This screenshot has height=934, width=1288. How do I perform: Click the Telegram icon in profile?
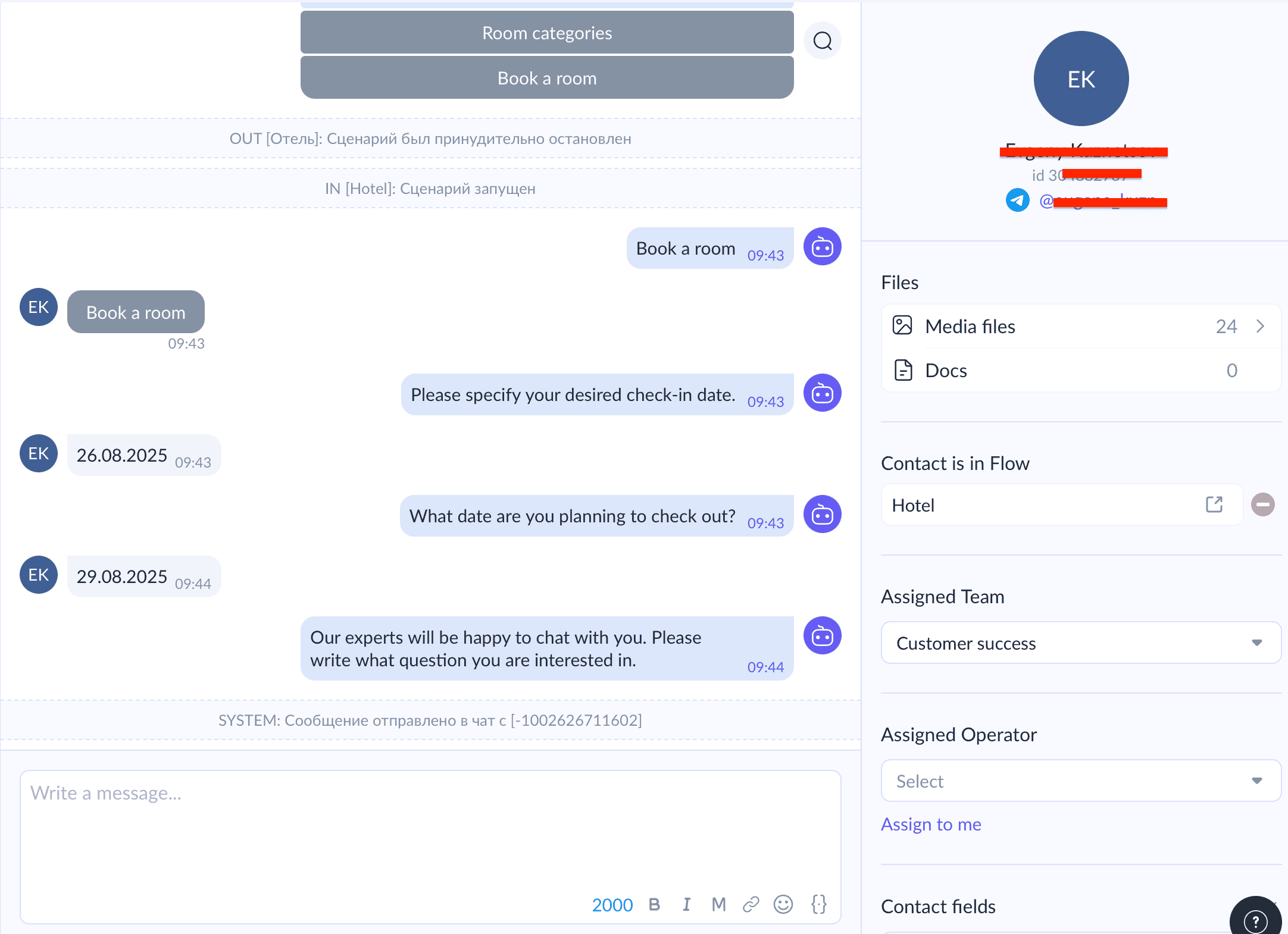coord(1017,200)
